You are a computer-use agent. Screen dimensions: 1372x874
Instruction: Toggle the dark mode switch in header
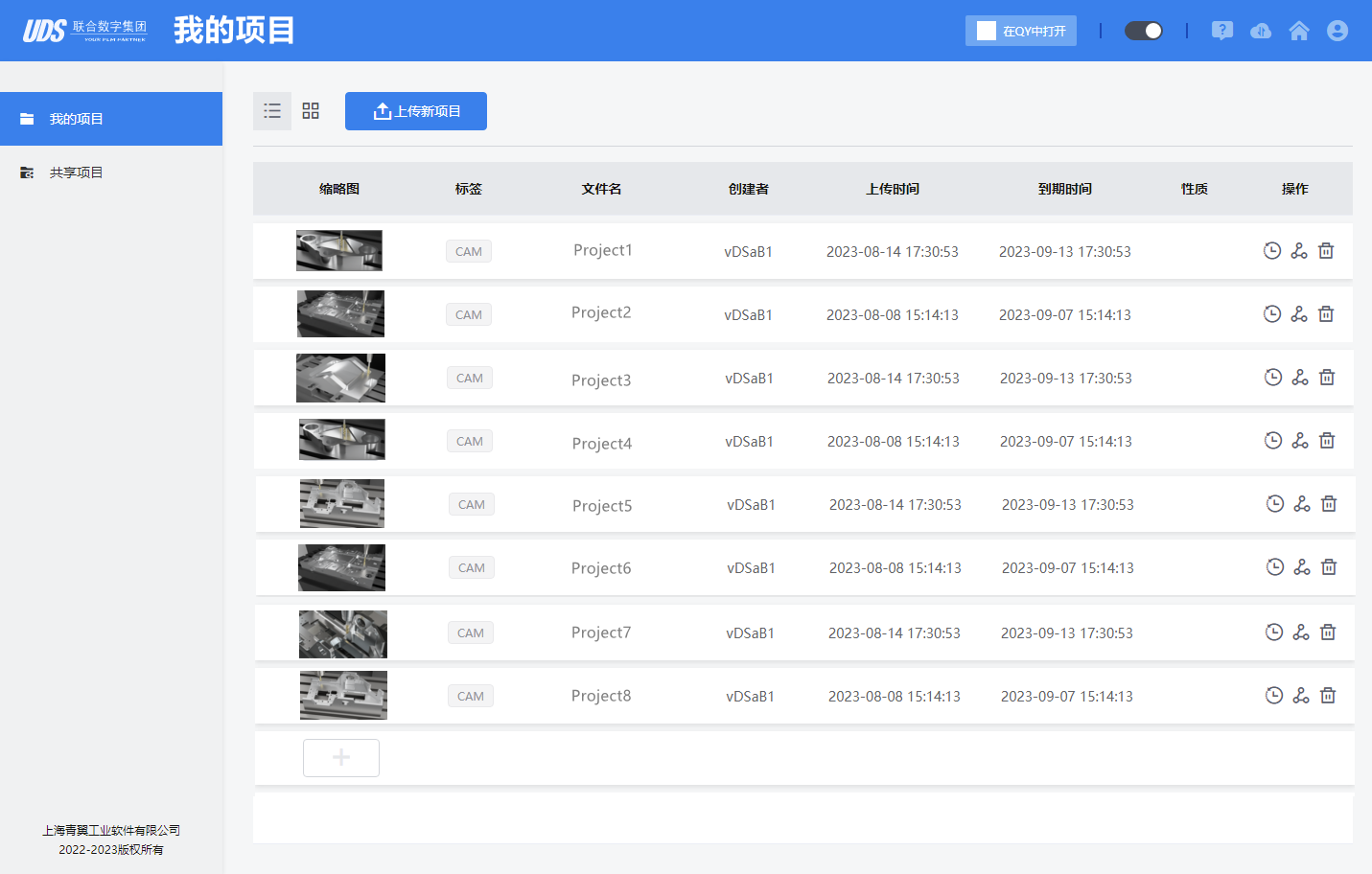[x=1144, y=31]
